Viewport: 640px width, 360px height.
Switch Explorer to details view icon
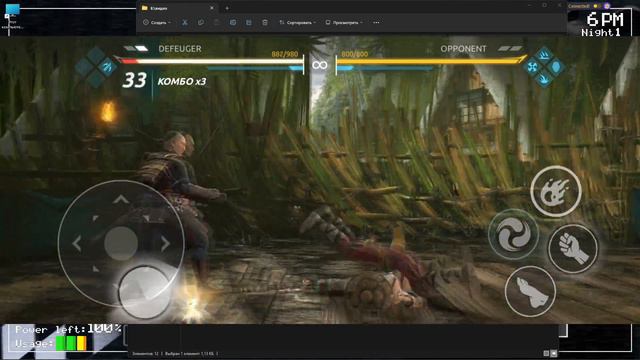click(546, 353)
